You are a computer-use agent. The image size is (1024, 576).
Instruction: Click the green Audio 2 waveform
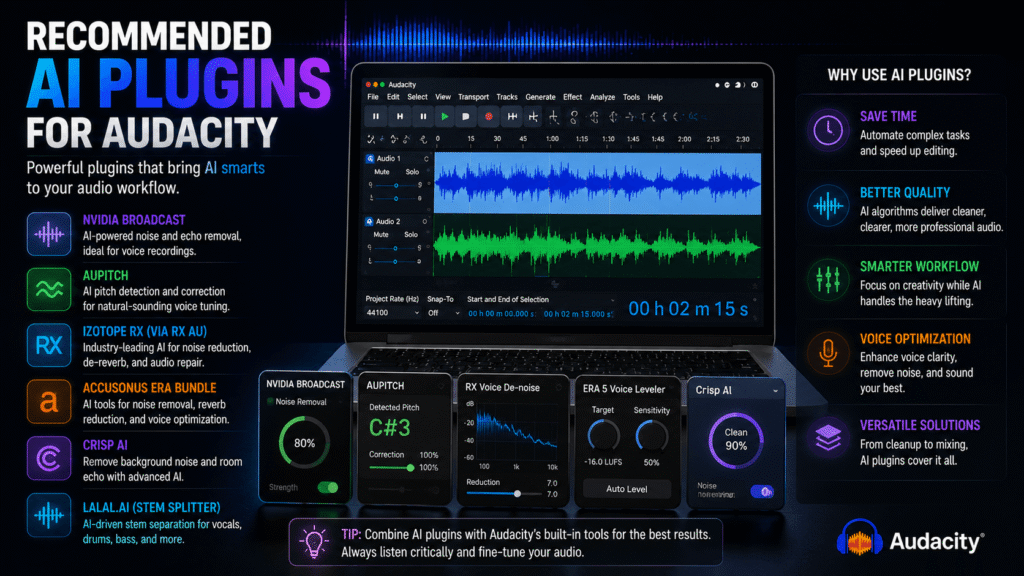[x=597, y=246]
